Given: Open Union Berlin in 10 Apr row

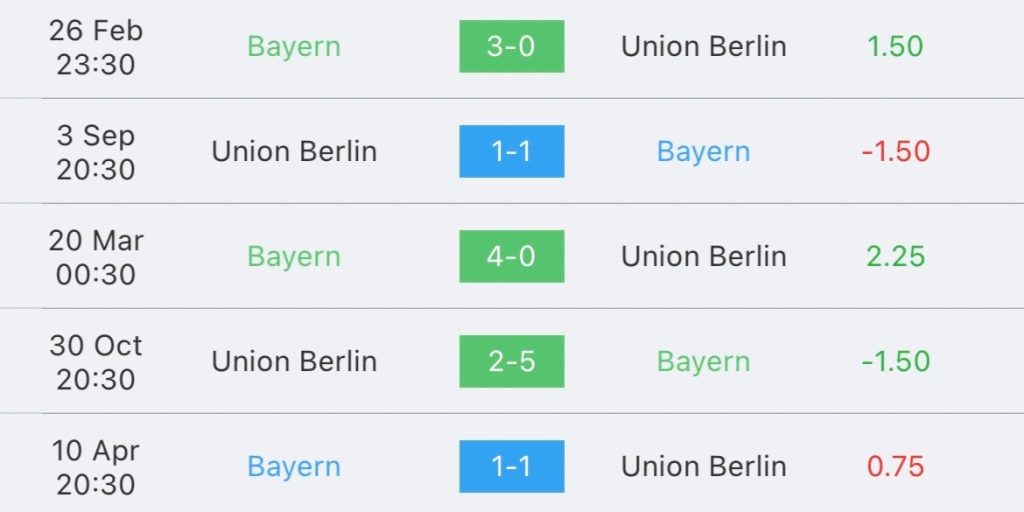Looking at the screenshot, I should [703, 466].
